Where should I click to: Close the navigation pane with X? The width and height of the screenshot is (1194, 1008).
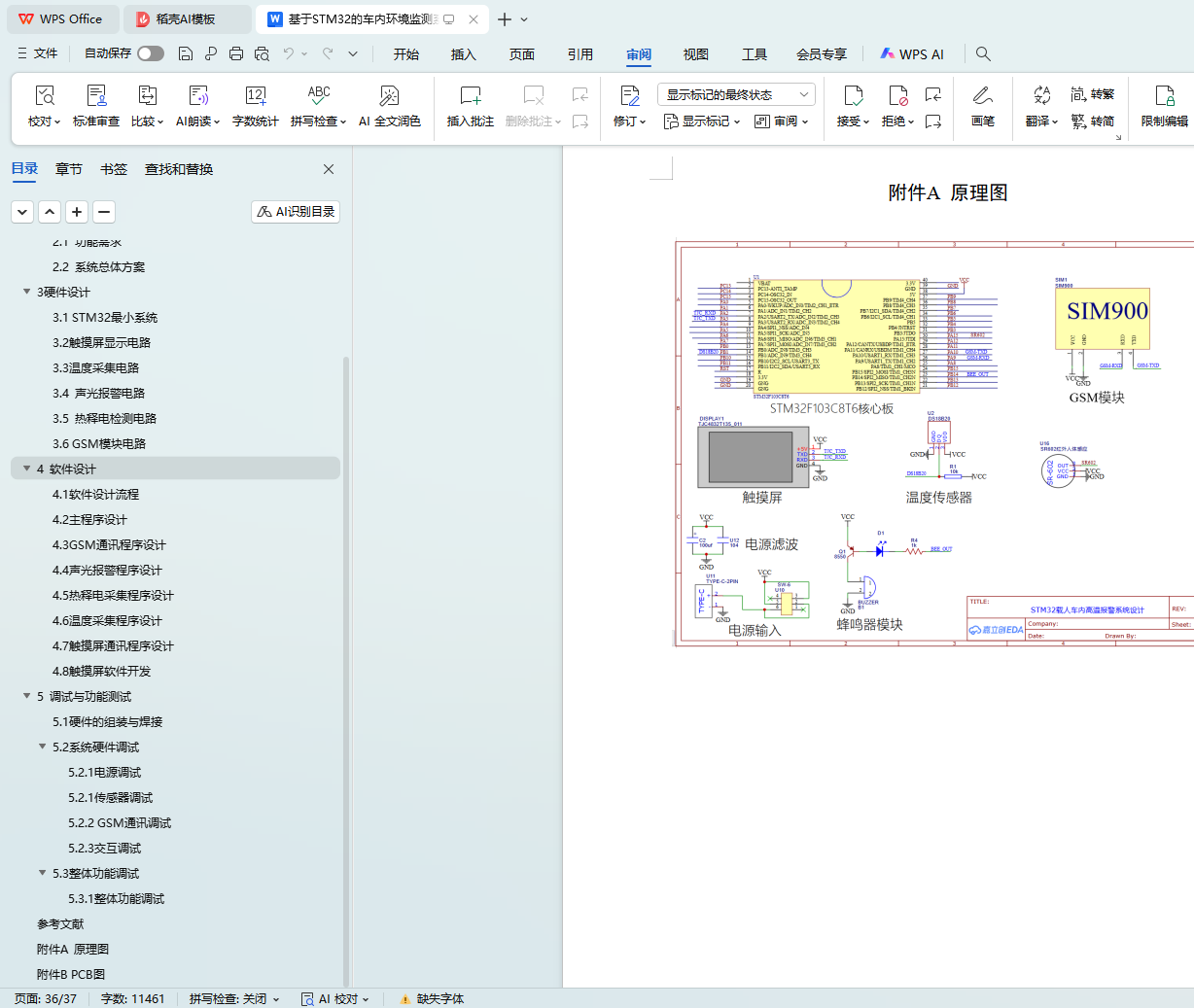329,169
